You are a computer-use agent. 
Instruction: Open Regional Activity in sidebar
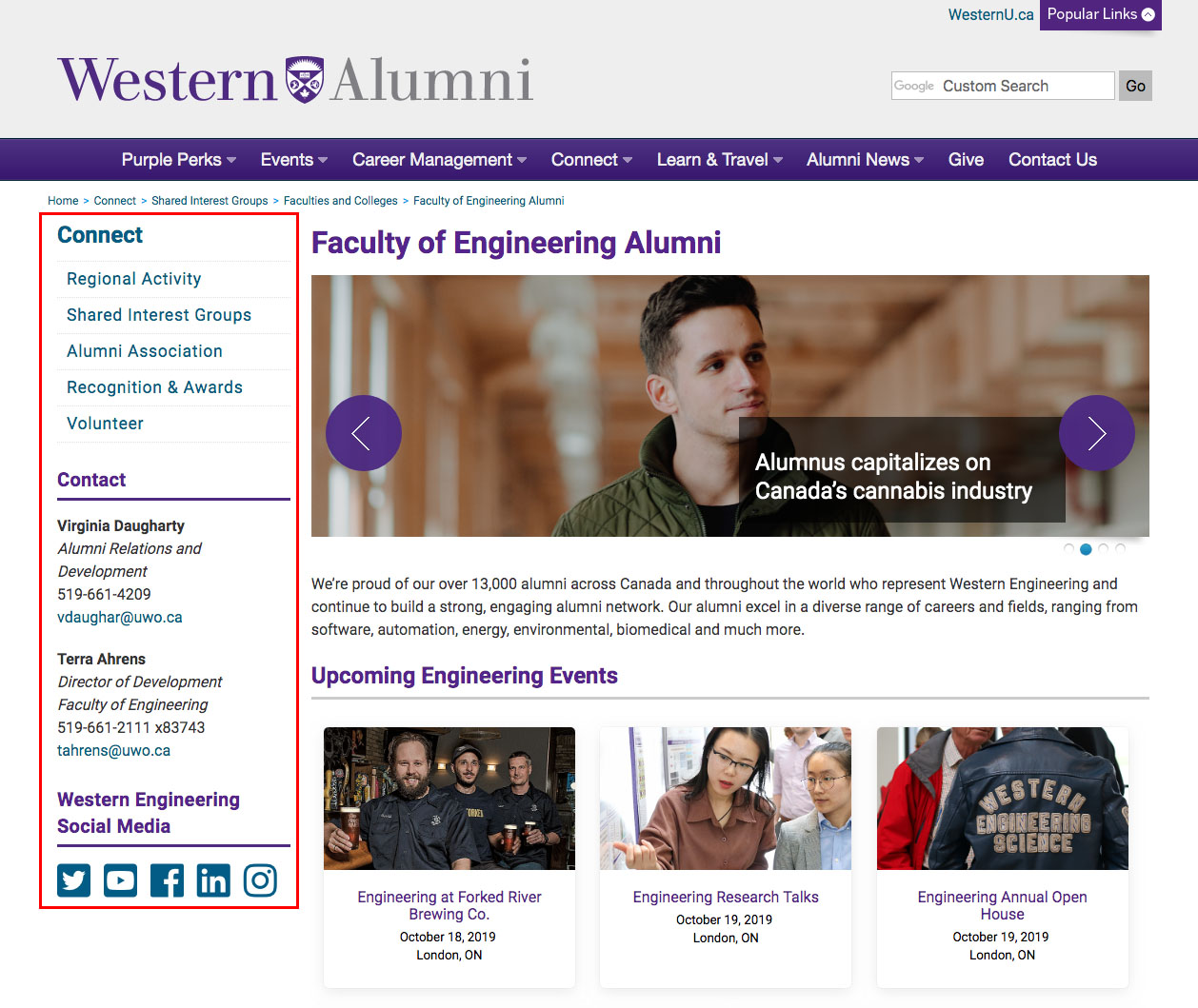pyautogui.click(x=134, y=279)
